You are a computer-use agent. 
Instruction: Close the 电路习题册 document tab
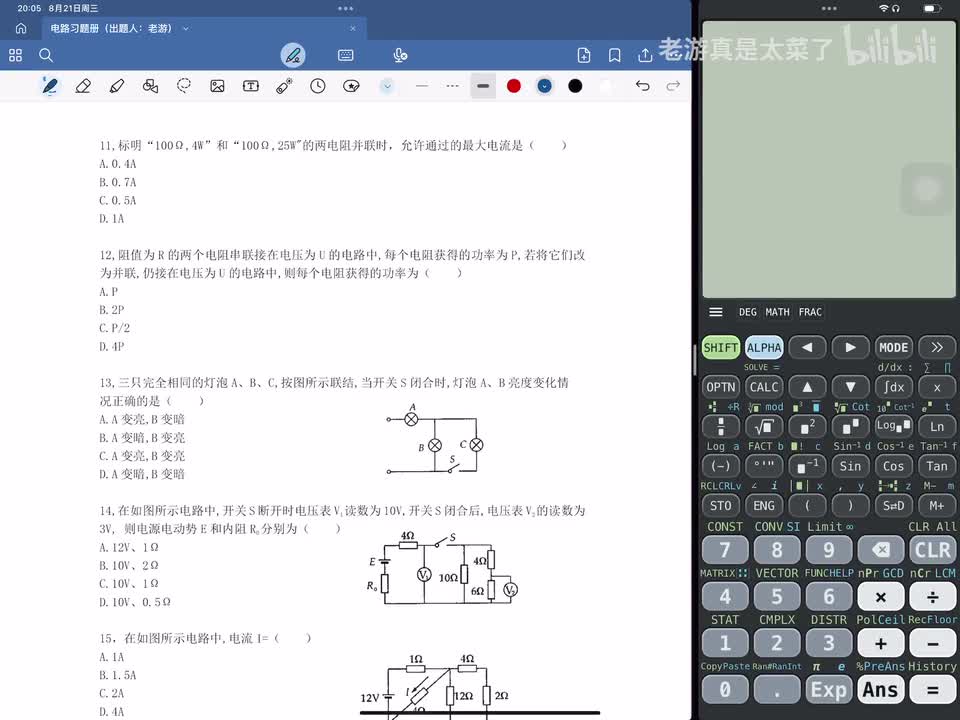click(353, 28)
